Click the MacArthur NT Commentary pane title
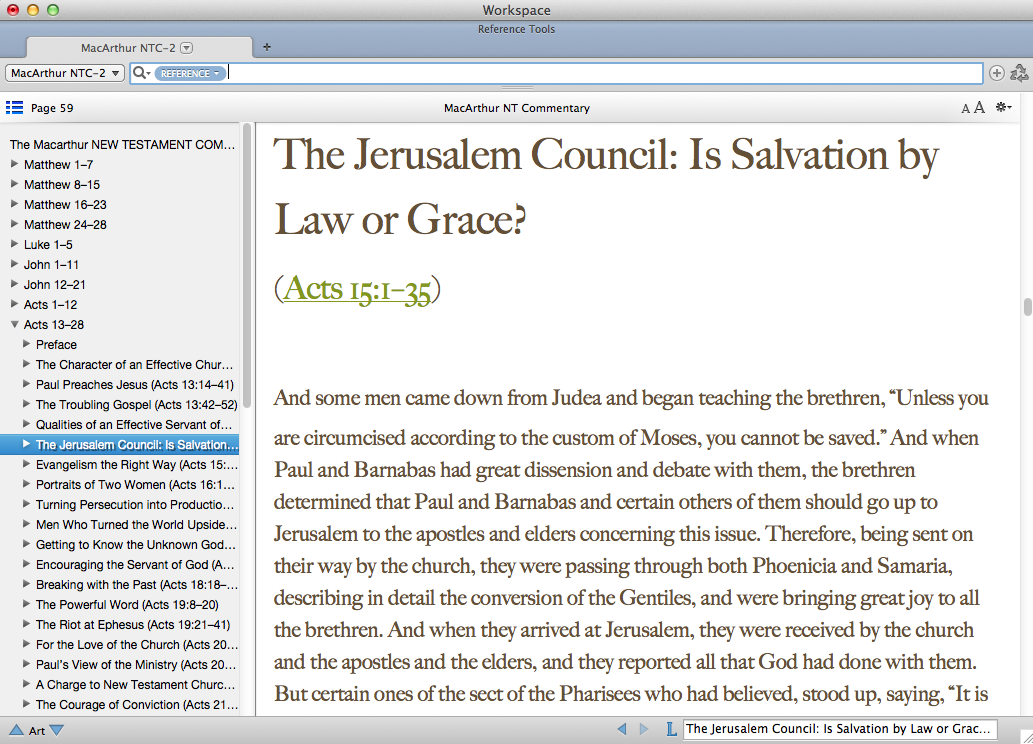 pyautogui.click(x=516, y=108)
